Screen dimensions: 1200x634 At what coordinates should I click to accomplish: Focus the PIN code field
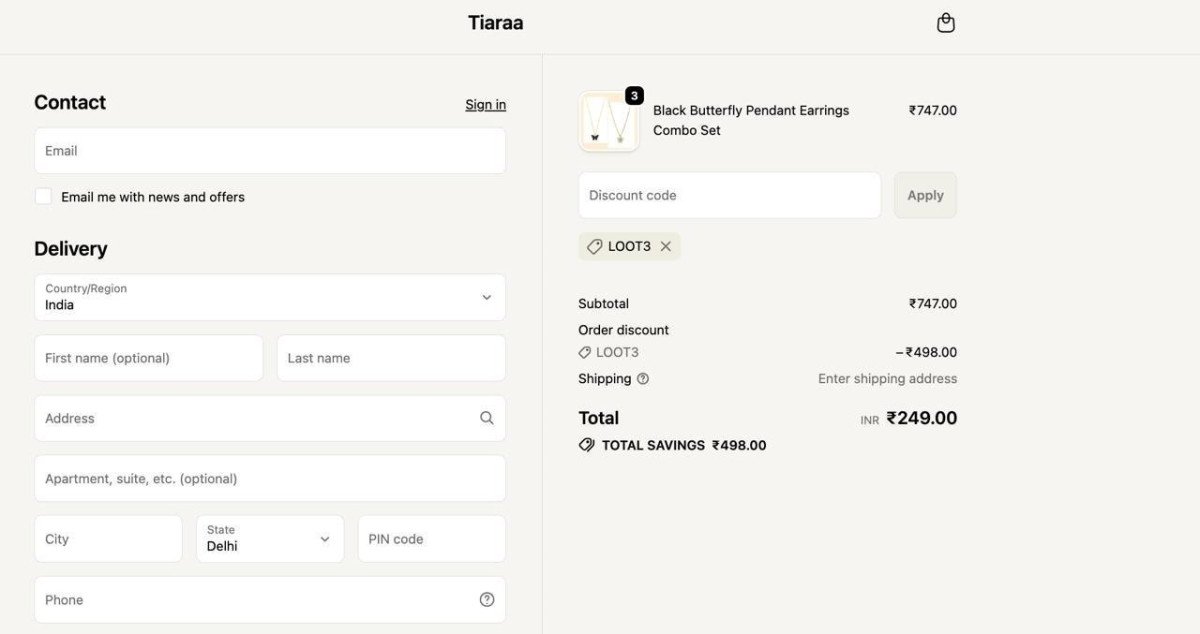pyautogui.click(x=432, y=539)
